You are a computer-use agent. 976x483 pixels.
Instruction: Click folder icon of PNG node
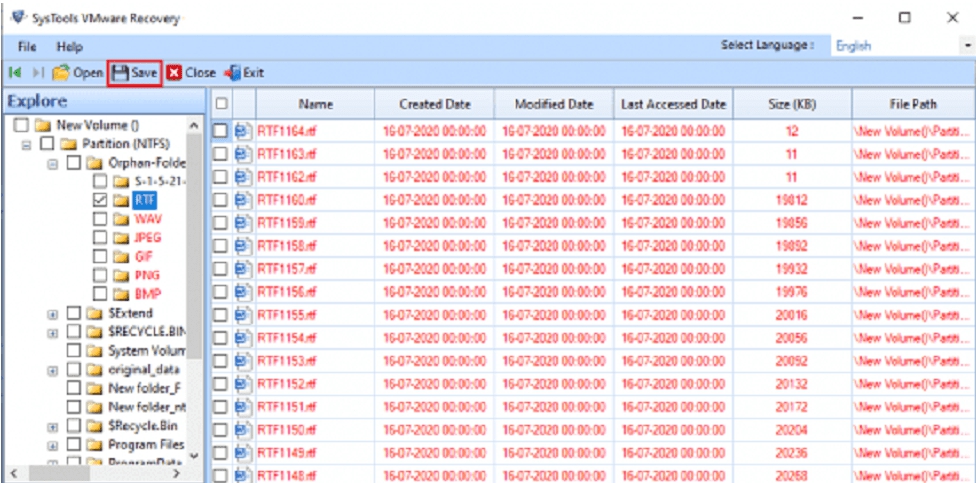click(121, 274)
